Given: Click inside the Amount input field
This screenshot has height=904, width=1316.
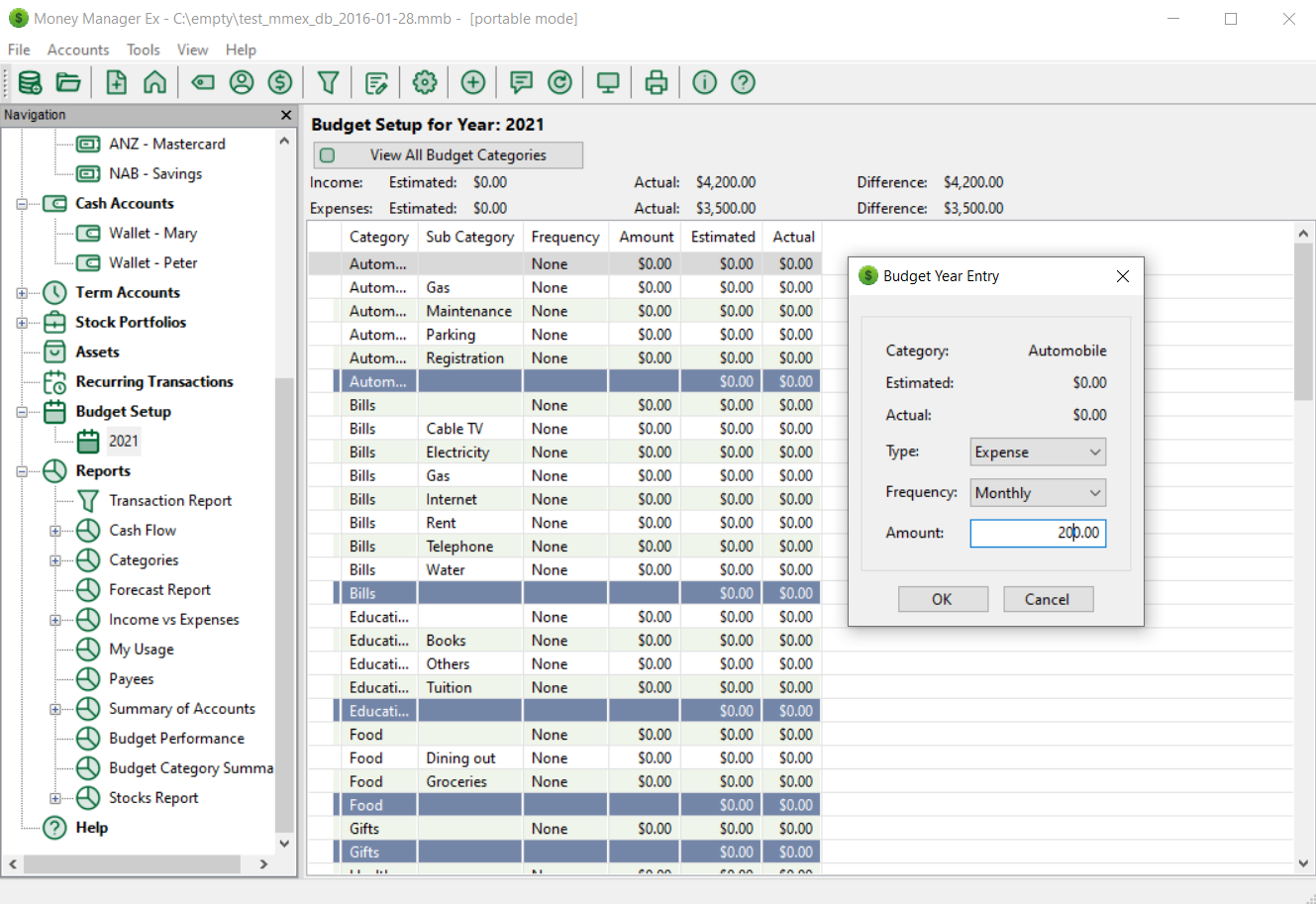Looking at the screenshot, I should click(x=1038, y=533).
